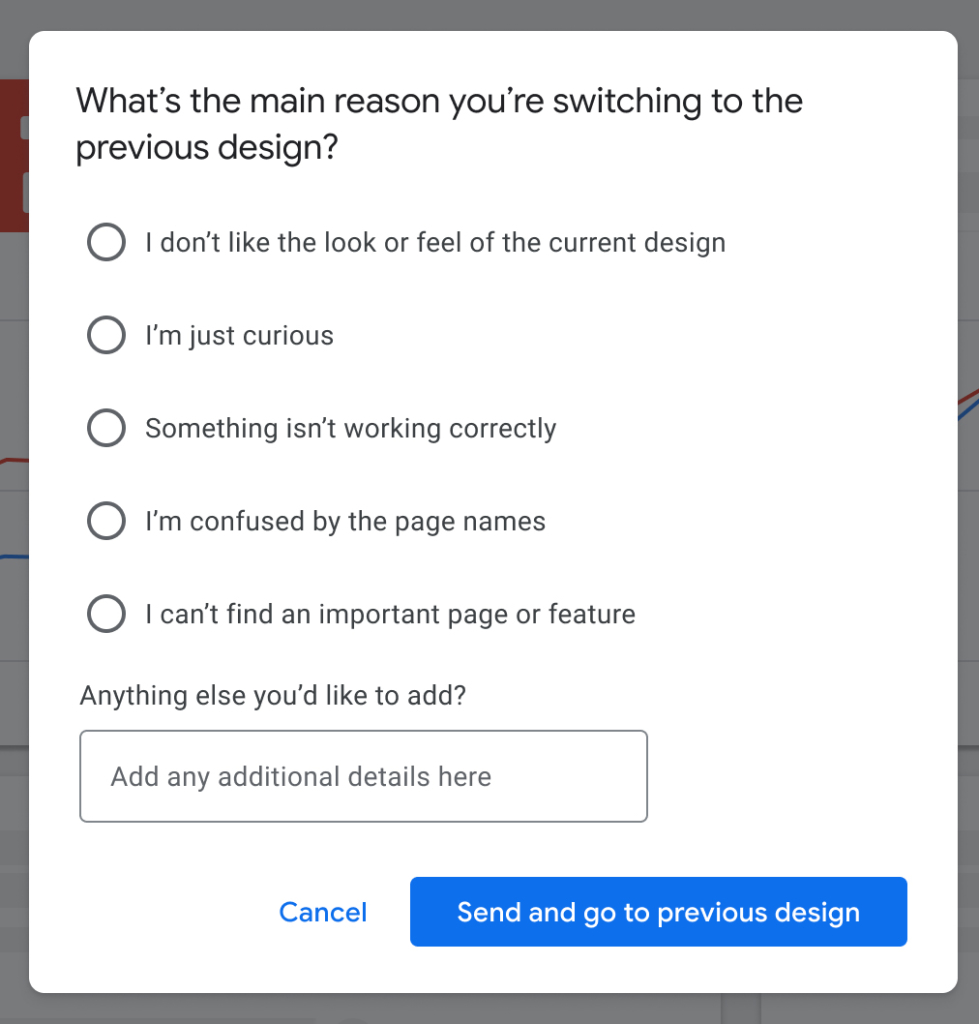This screenshot has height=1024, width=979.
Task: Mark the "I can't find an important page" radio button
Action: [x=106, y=613]
